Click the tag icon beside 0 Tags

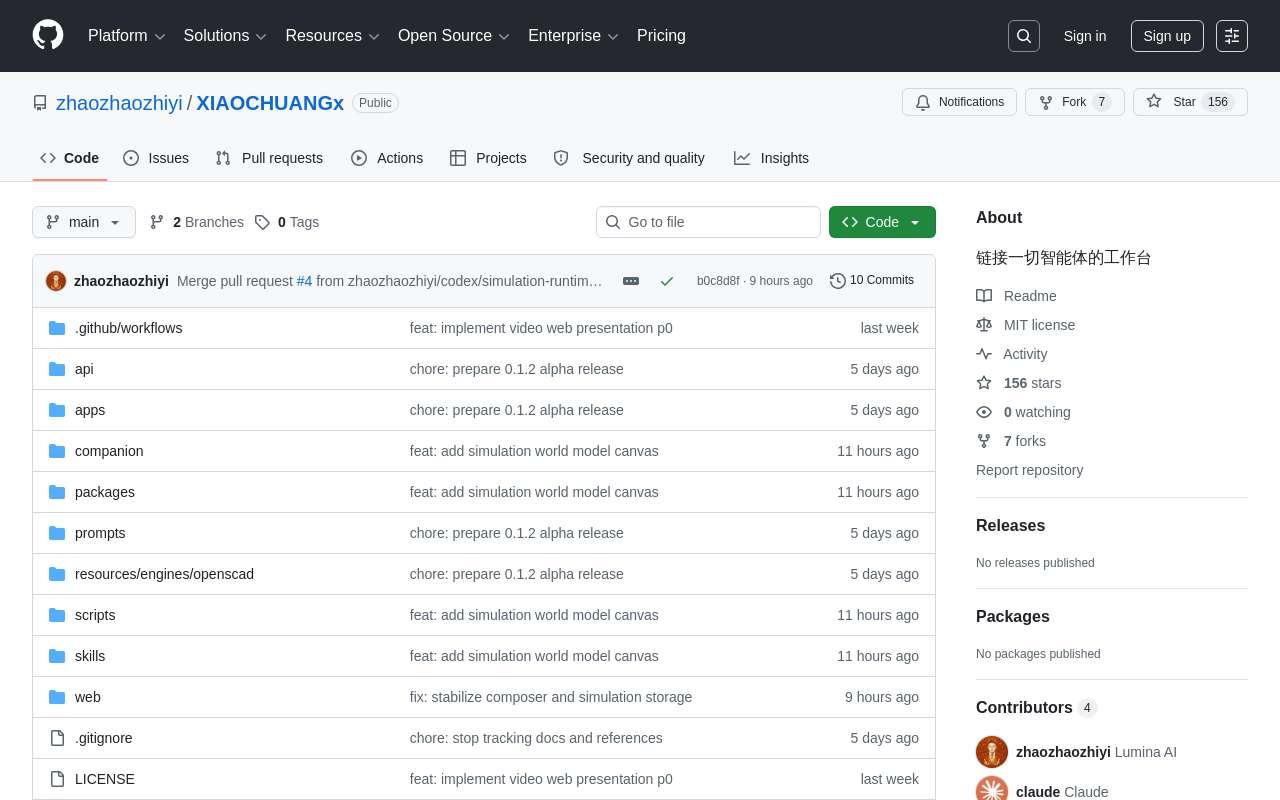262,222
